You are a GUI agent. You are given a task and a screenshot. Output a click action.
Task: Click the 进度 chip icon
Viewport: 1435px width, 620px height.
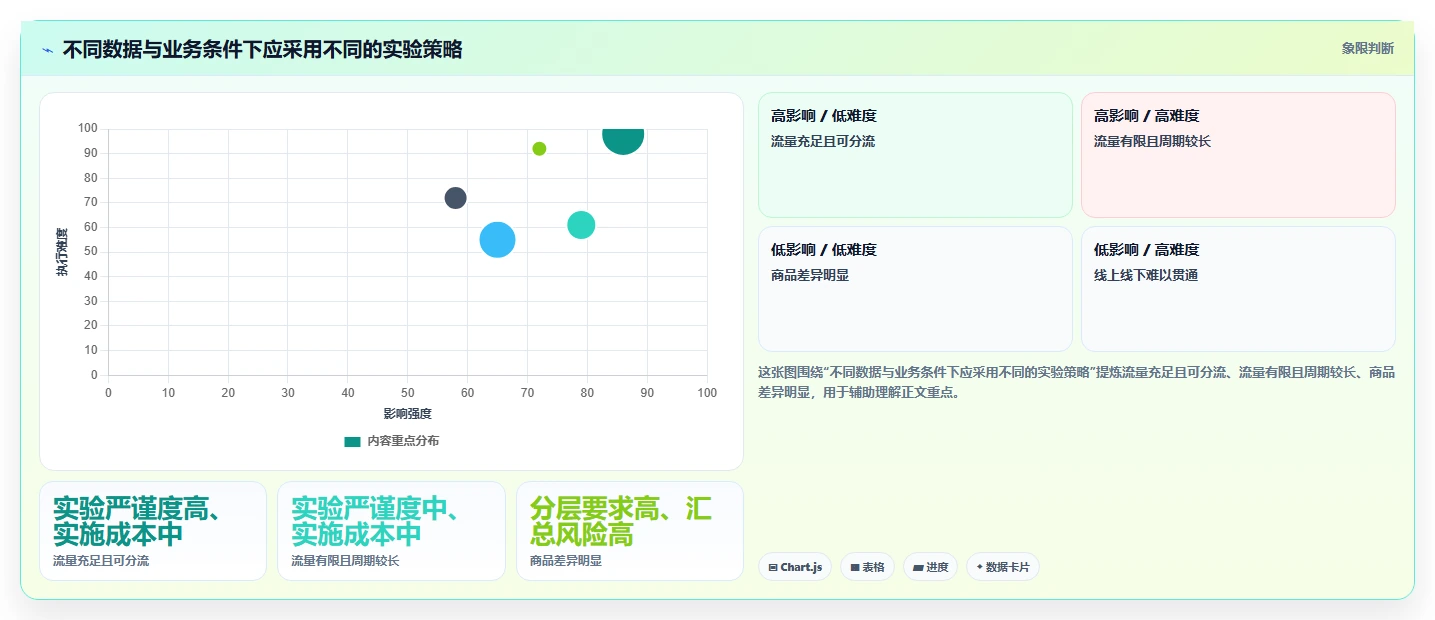pos(918,567)
